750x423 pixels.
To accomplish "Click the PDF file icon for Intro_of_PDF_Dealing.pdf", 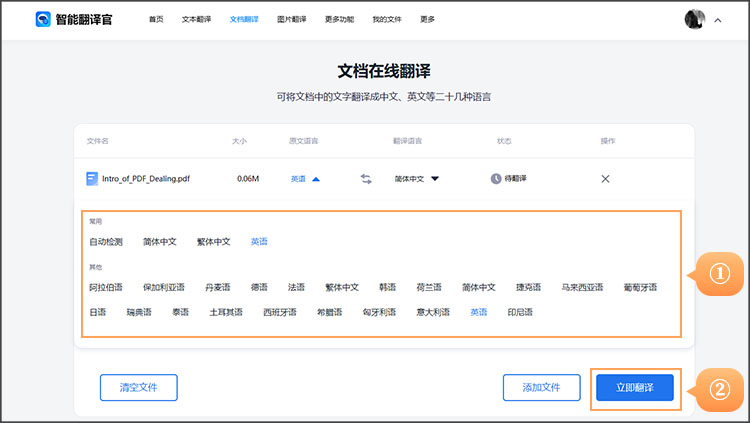I will click(x=92, y=179).
